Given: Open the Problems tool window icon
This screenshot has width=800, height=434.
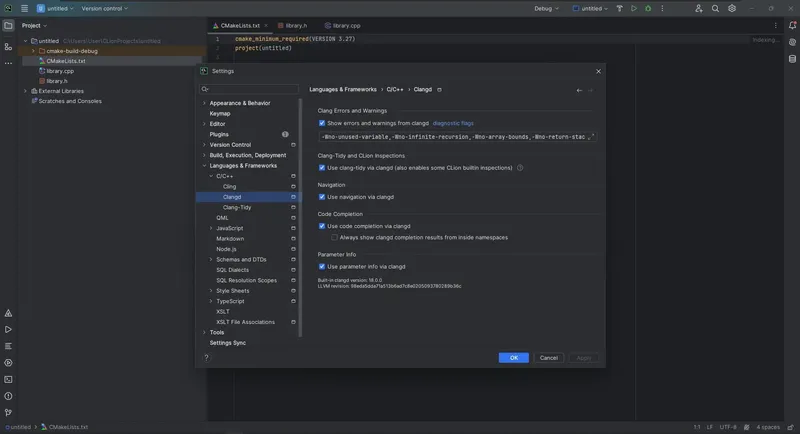Looking at the screenshot, I should click(x=8, y=396).
